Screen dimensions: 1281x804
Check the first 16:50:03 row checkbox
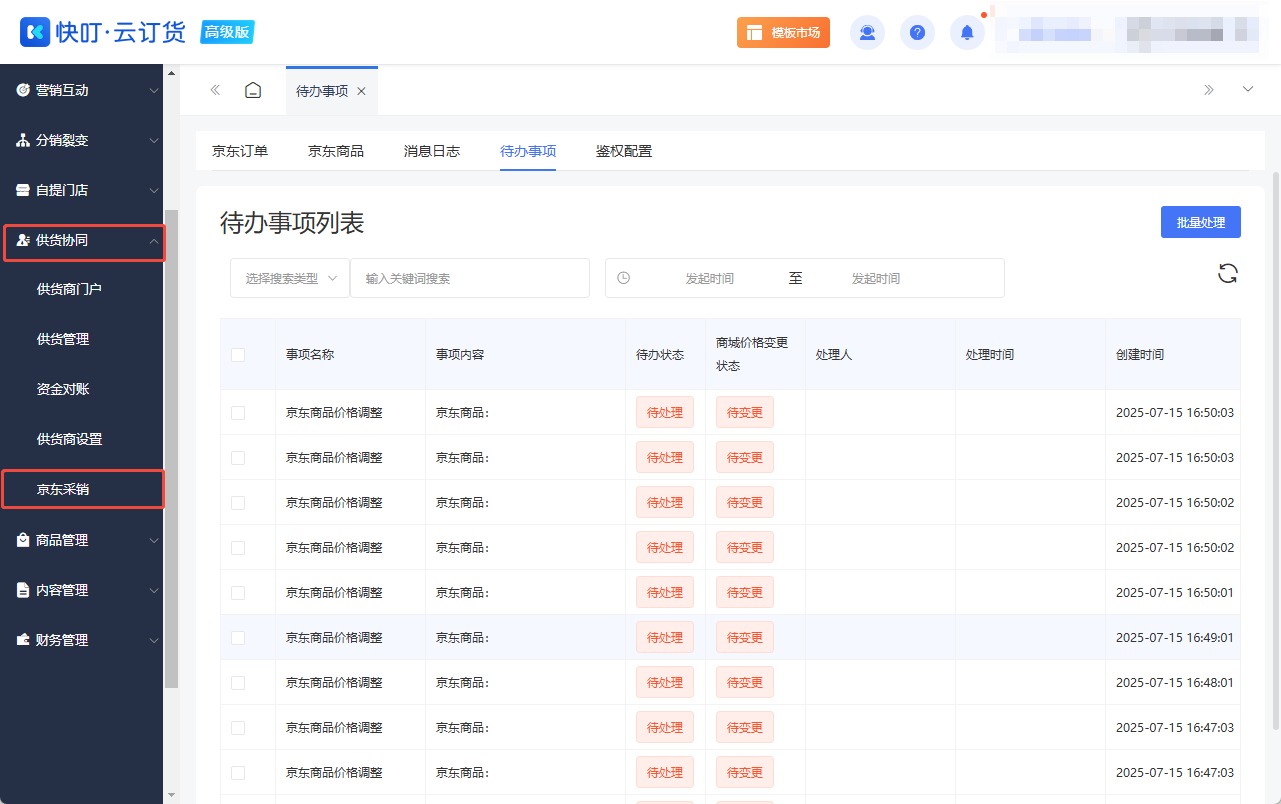[x=238, y=412]
